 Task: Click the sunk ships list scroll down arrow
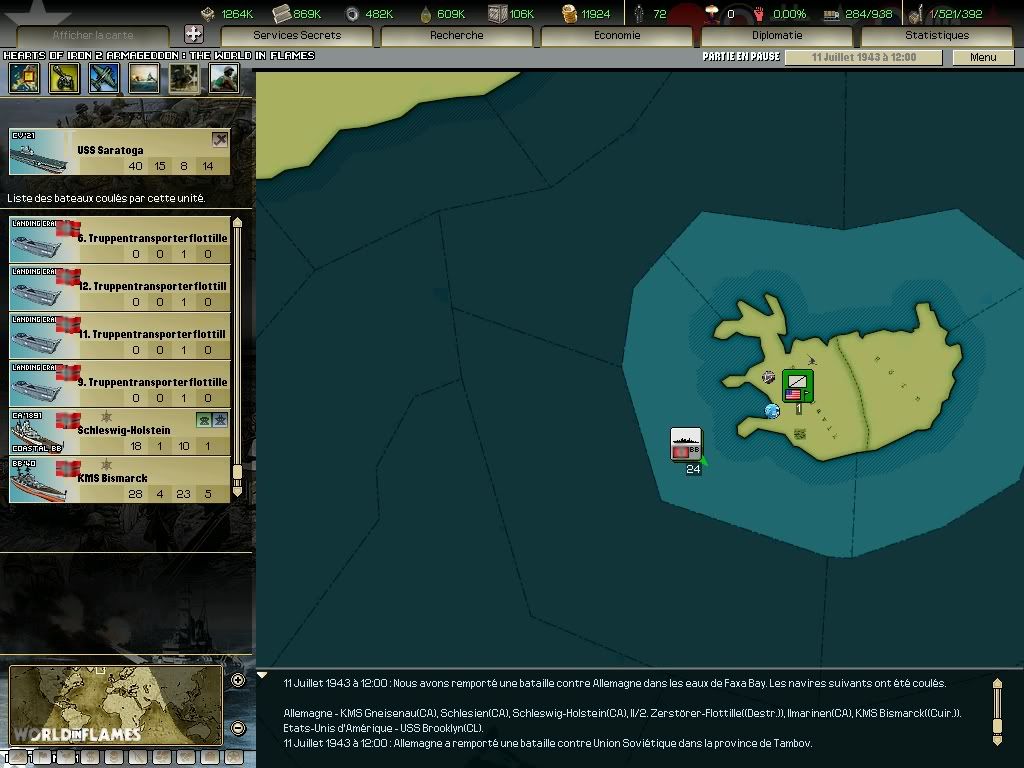point(237,492)
